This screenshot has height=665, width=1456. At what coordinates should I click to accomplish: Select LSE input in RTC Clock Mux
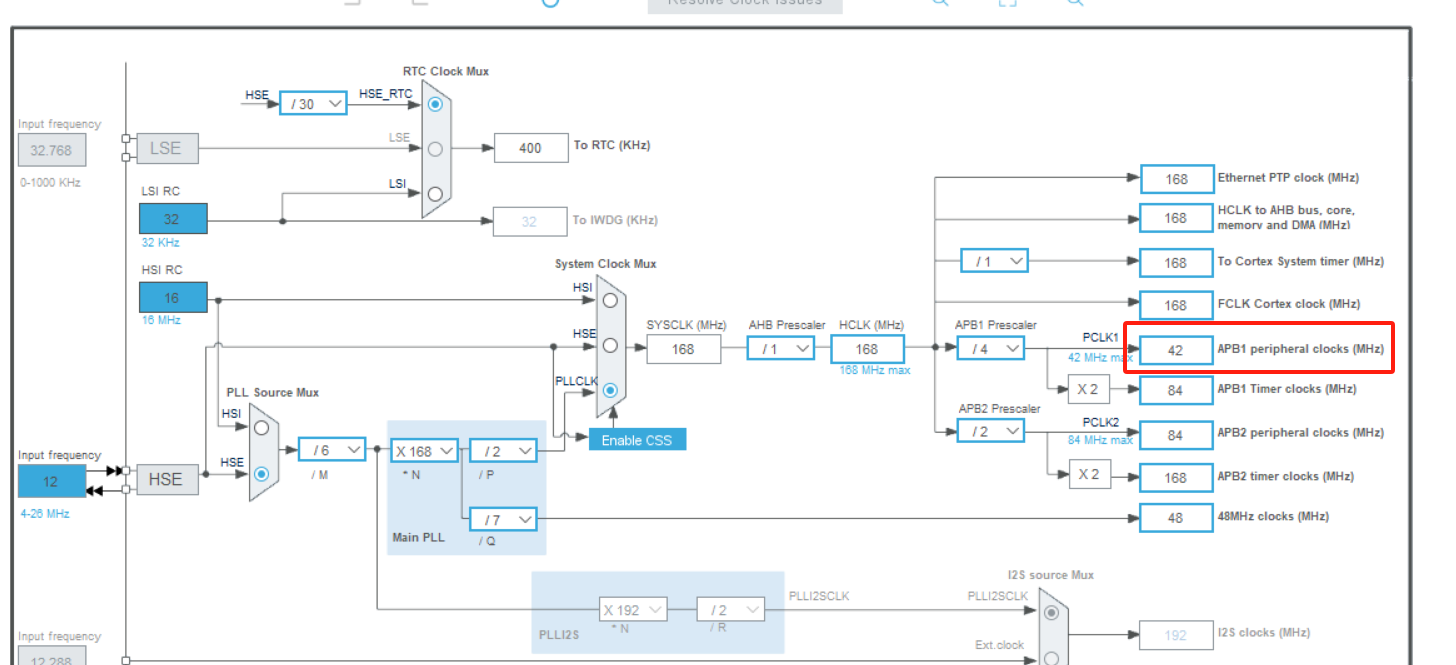click(435, 149)
